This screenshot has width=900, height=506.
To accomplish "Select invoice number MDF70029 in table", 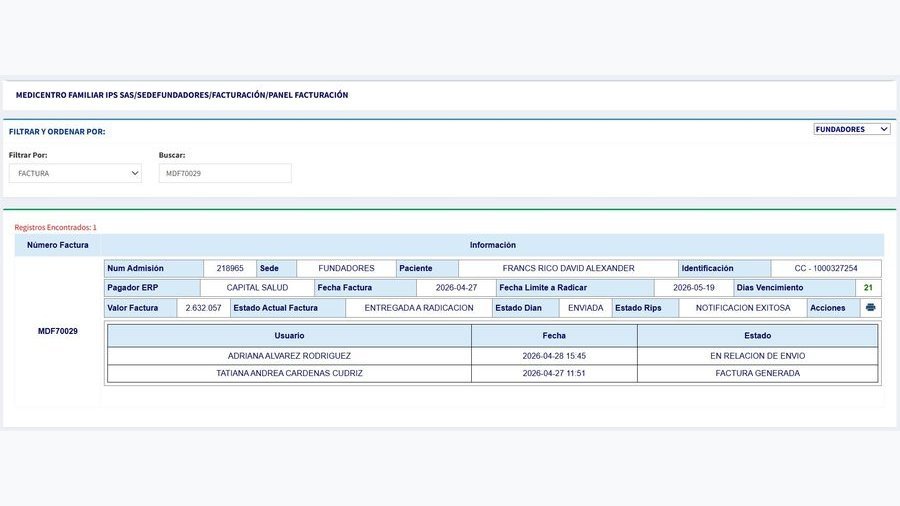I will tap(57, 331).
